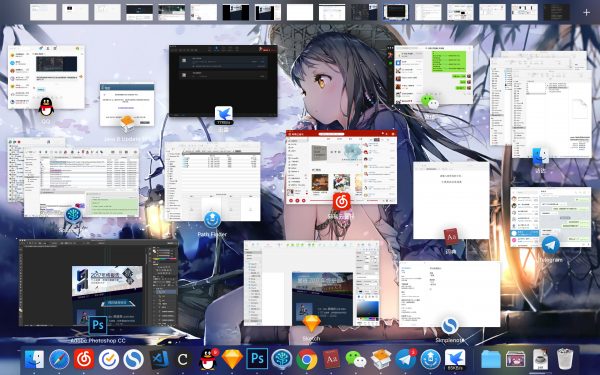Open Simplenote from the Dock
Image resolution: width=600 pixels, height=375 pixels.
point(134,360)
